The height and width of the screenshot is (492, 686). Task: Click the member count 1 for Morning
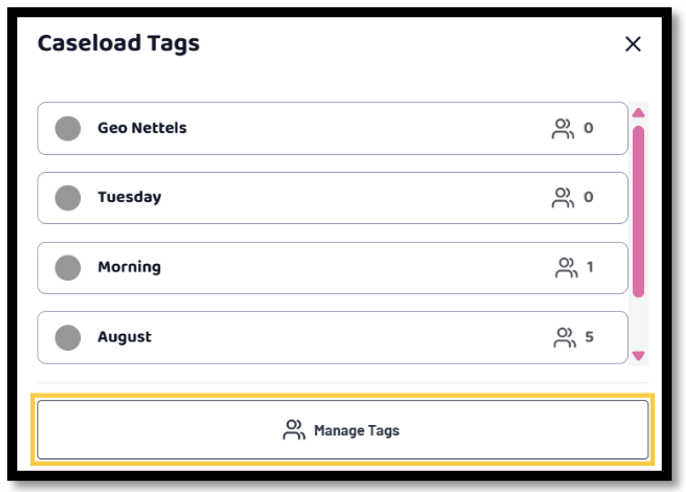(x=590, y=267)
